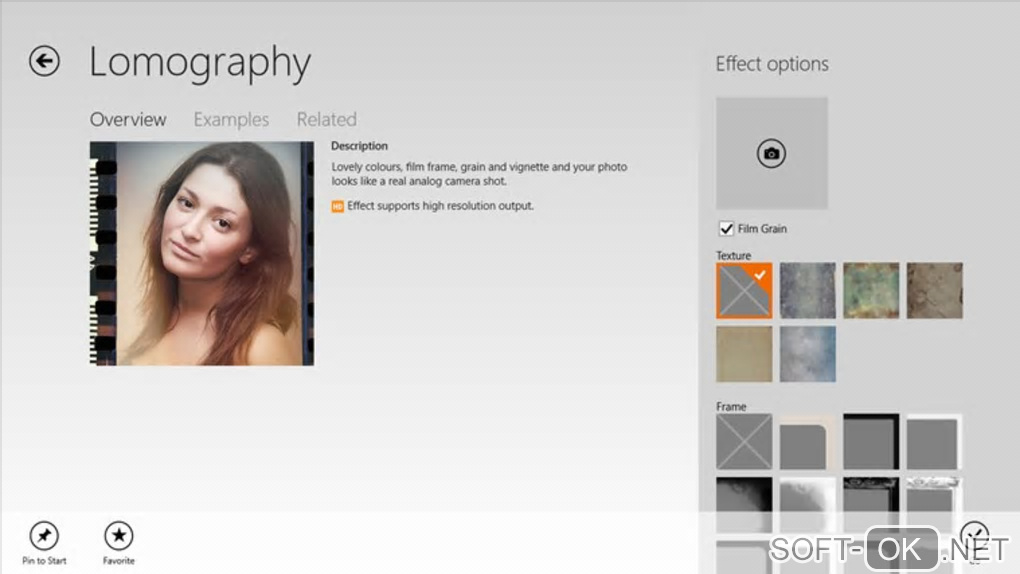Click "Effect supports high resolution output." text
This screenshot has width=1020, height=574.
pyautogui.click(x=440, y=206)
